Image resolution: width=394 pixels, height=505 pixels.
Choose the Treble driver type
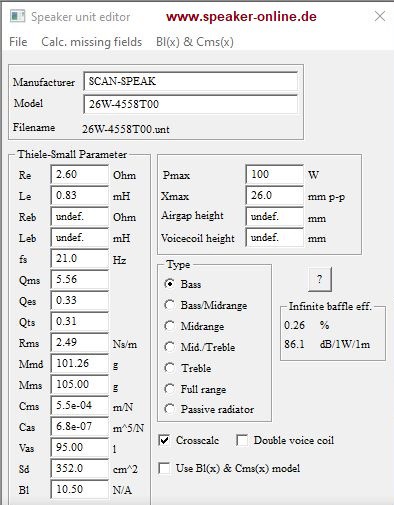170,368
